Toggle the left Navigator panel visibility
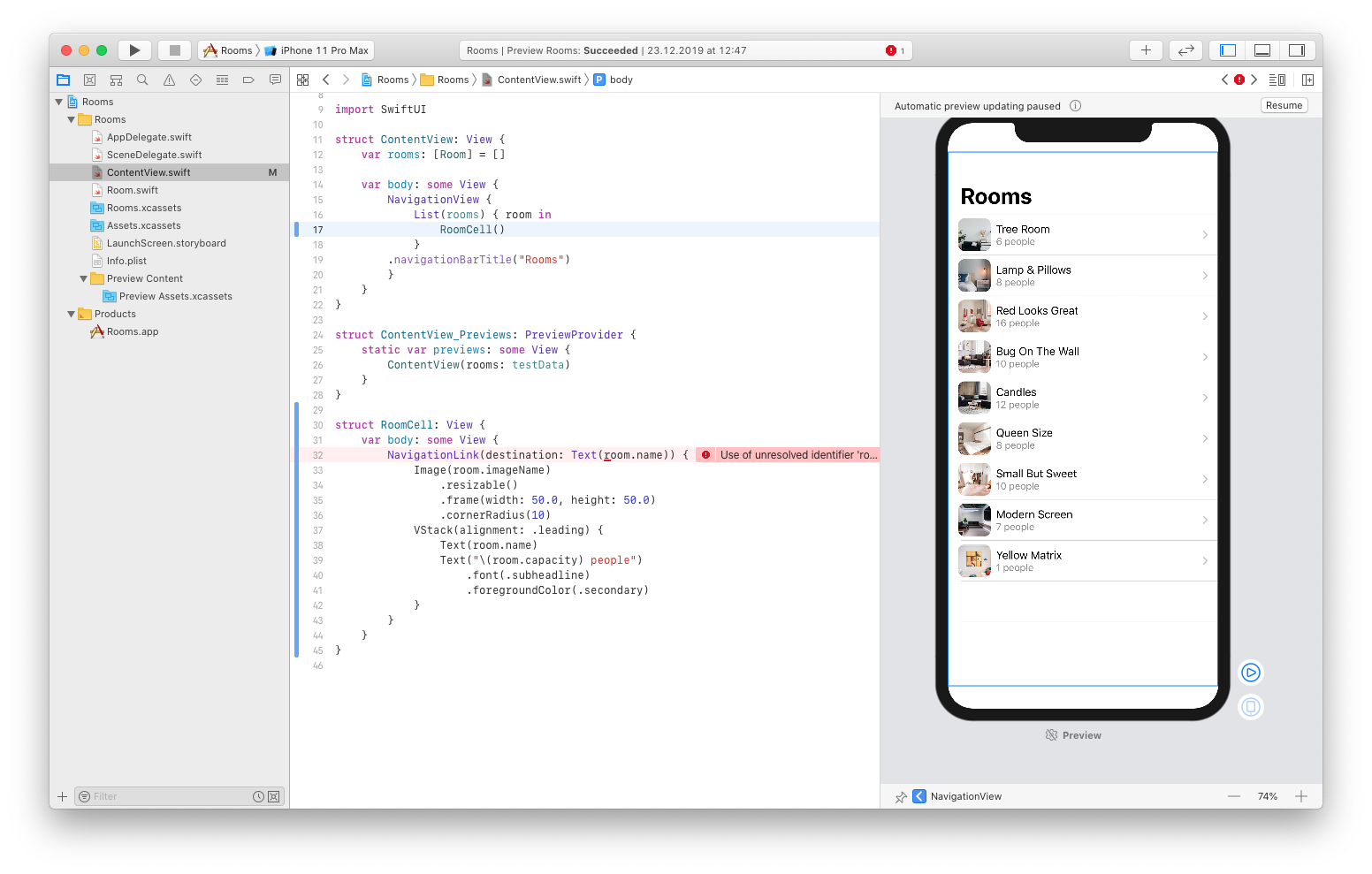1372x874 pixels. pos(1227,49)
